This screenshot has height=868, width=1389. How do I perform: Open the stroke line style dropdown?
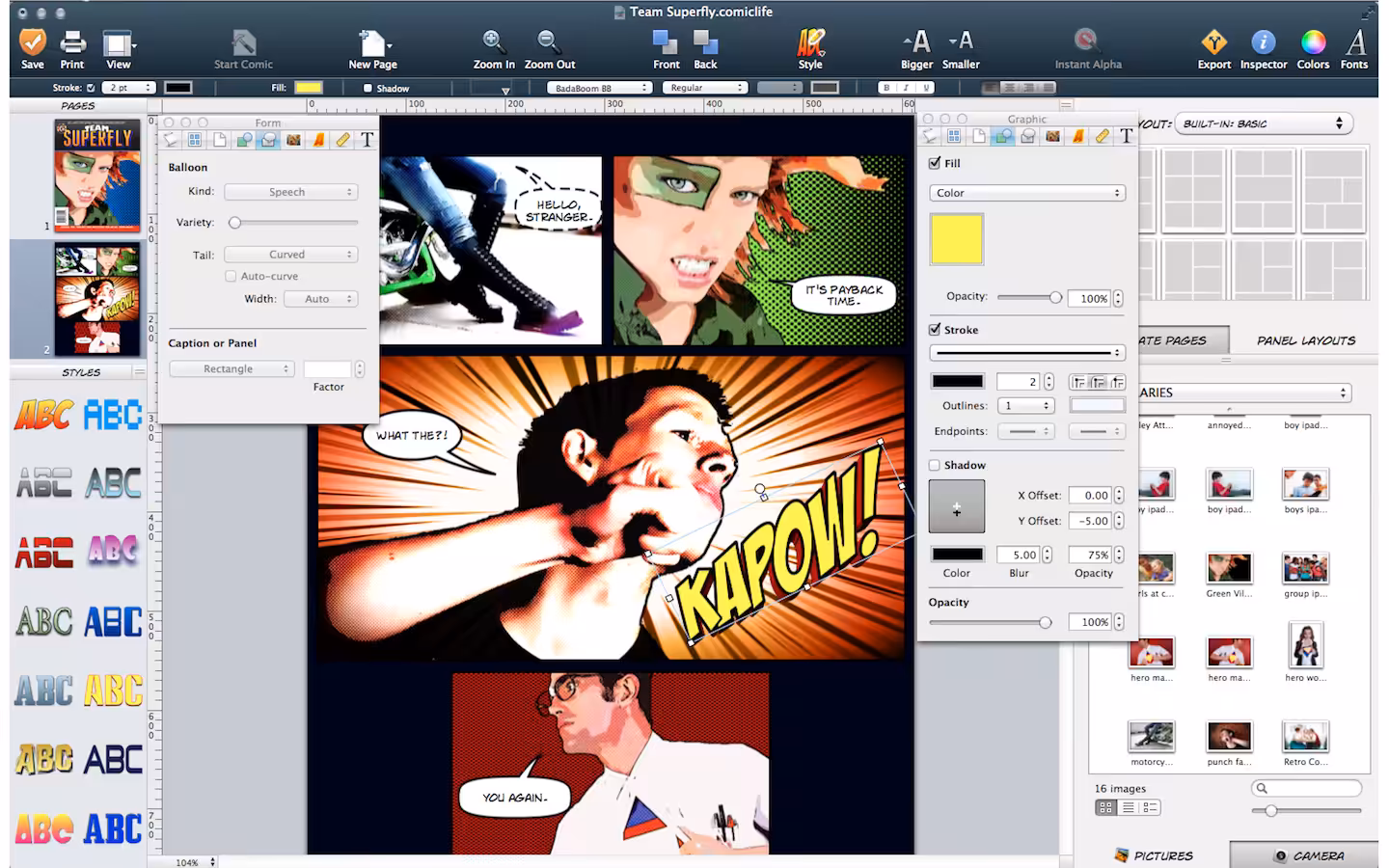tap(1027, 352)
